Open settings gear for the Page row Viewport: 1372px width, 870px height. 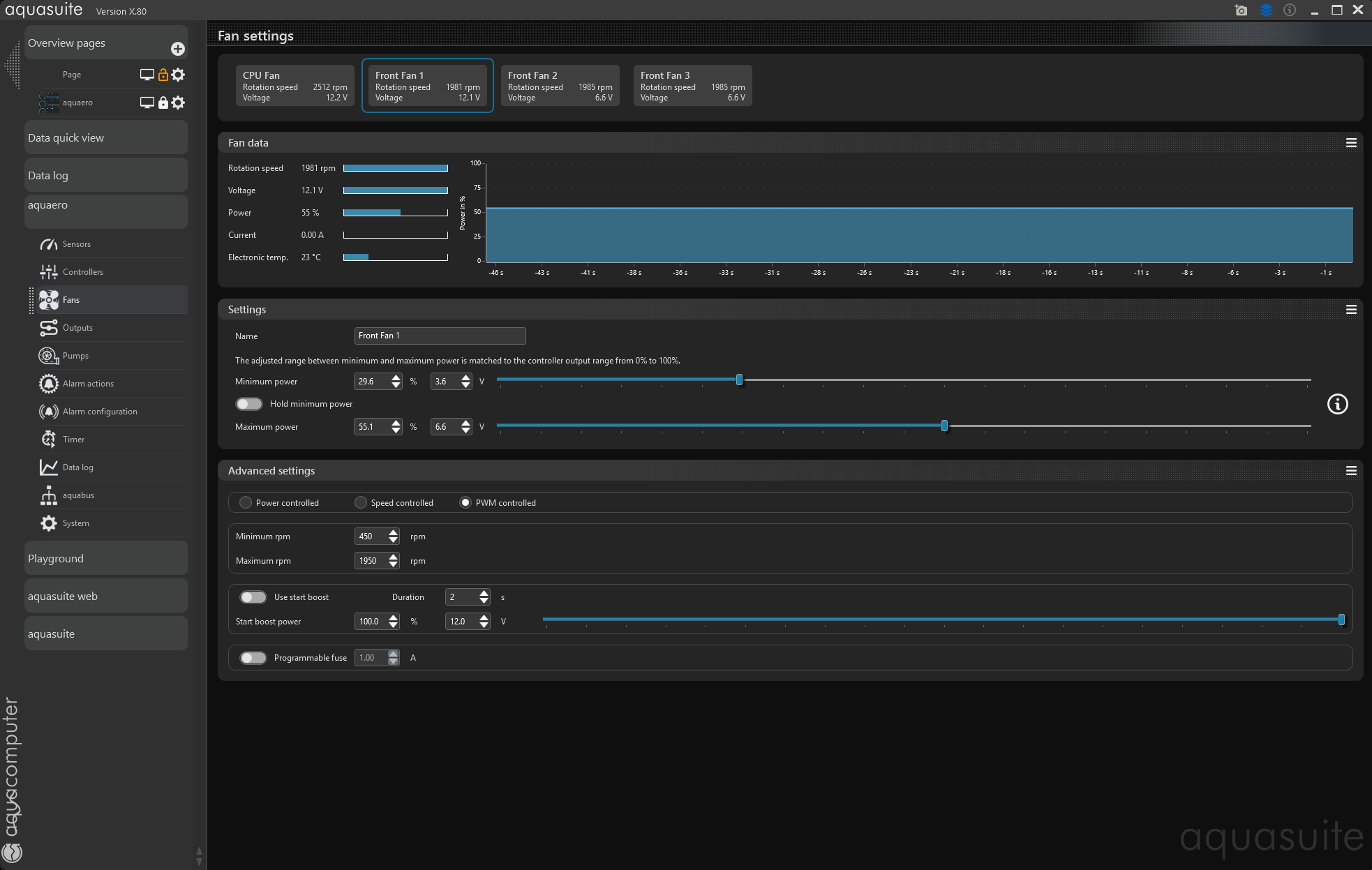179,75
